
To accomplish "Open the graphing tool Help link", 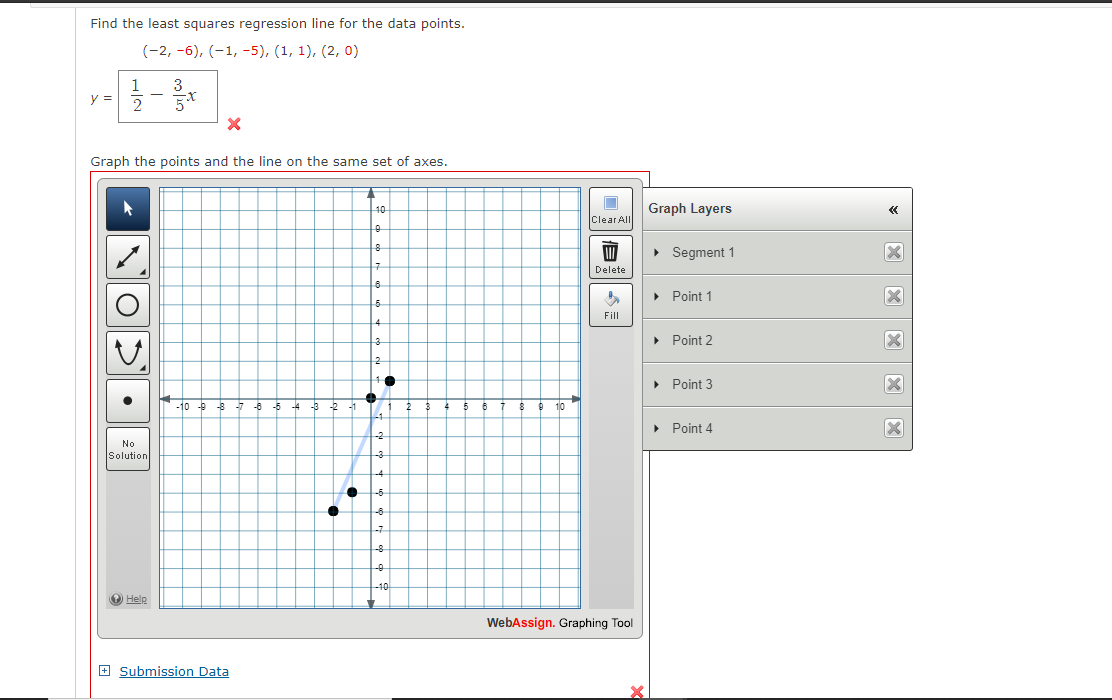I will [x=136, y=599].
